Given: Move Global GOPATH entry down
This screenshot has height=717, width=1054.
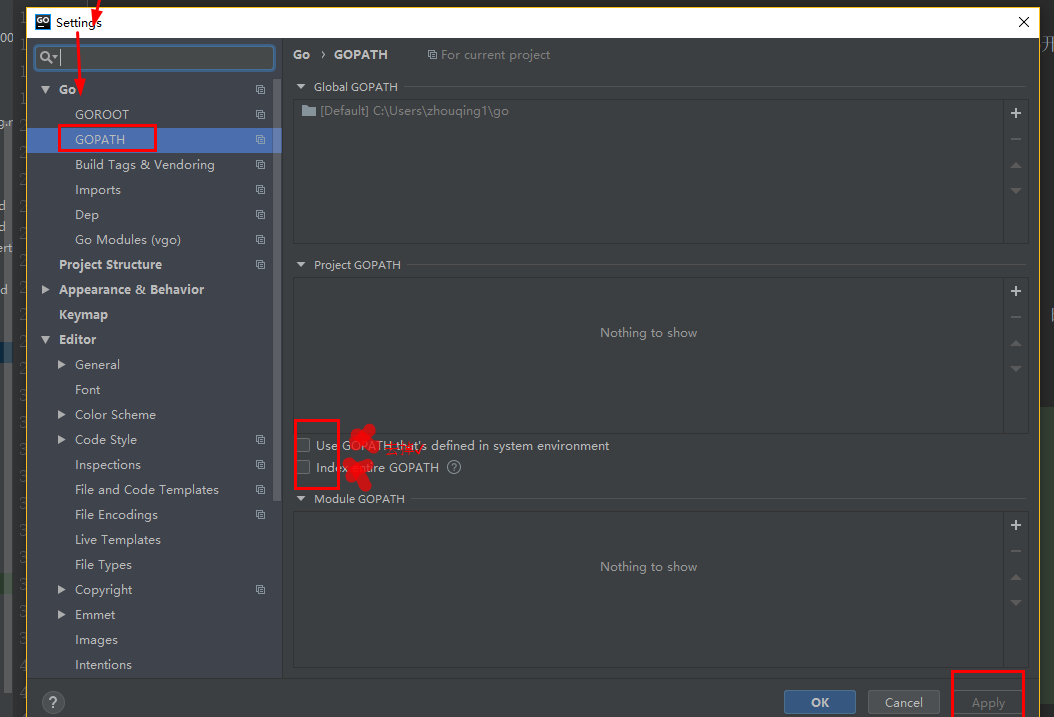Looking at the screenshot, I should click(1016, 191).
